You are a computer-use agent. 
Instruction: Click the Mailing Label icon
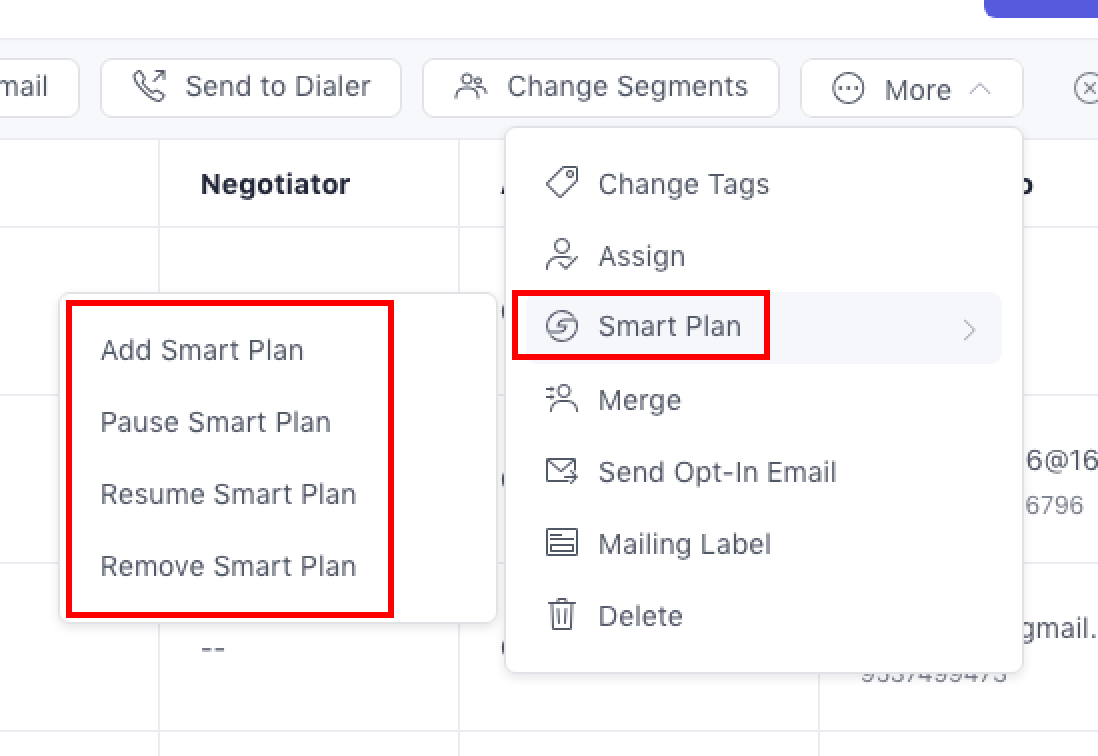point(562,543)
